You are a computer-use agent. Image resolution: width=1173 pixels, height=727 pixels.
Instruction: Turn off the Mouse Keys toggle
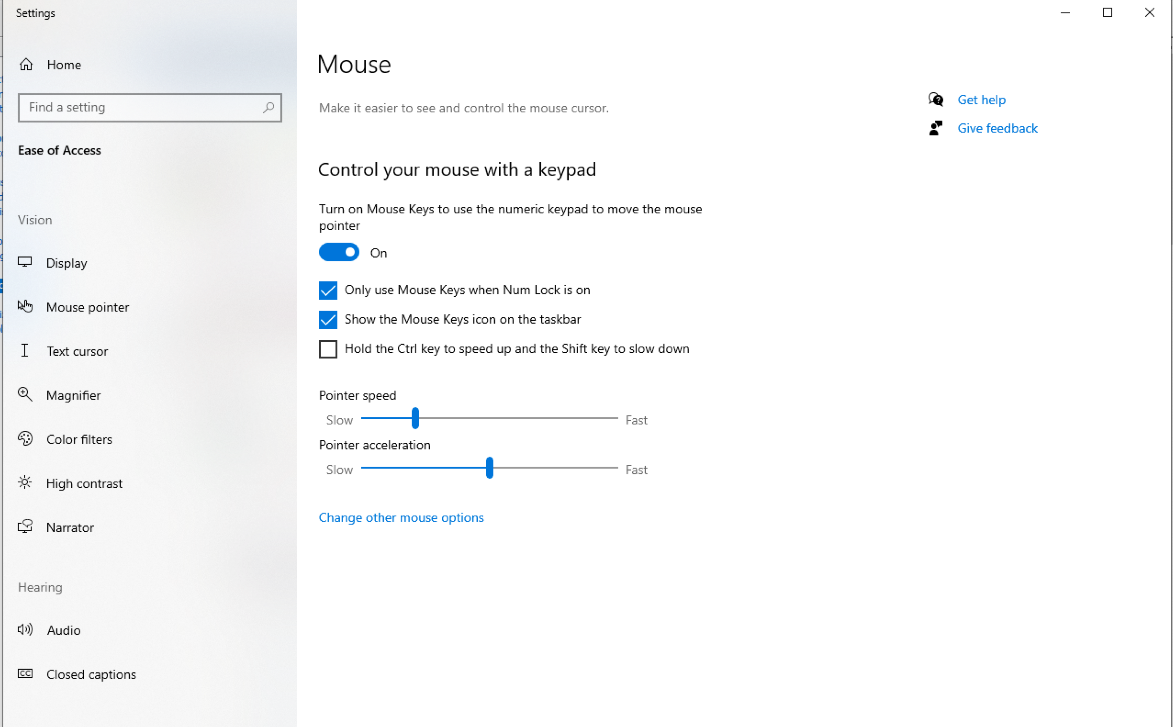[x=339, y=253]
